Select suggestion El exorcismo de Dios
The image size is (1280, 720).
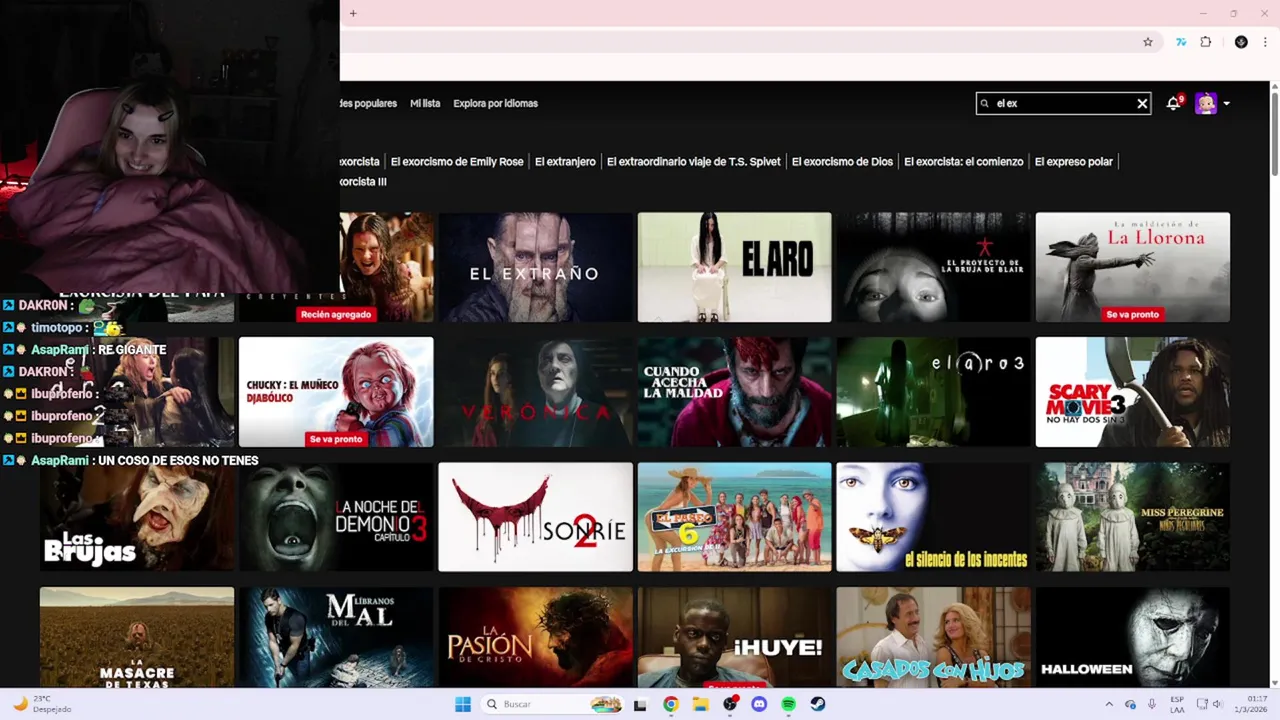point(842,161)
